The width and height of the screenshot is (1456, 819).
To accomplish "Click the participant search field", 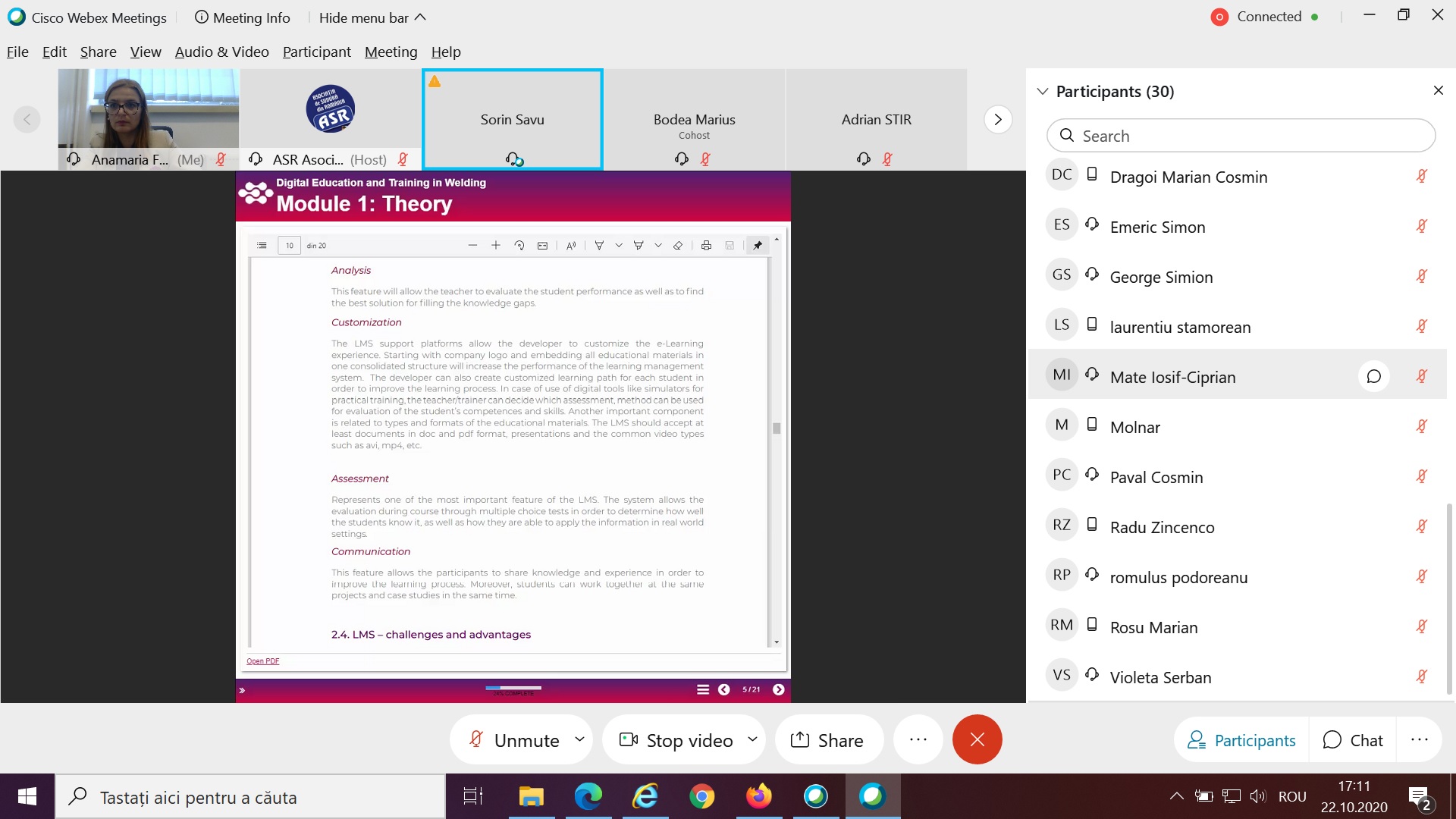I will click(1241, 136).
